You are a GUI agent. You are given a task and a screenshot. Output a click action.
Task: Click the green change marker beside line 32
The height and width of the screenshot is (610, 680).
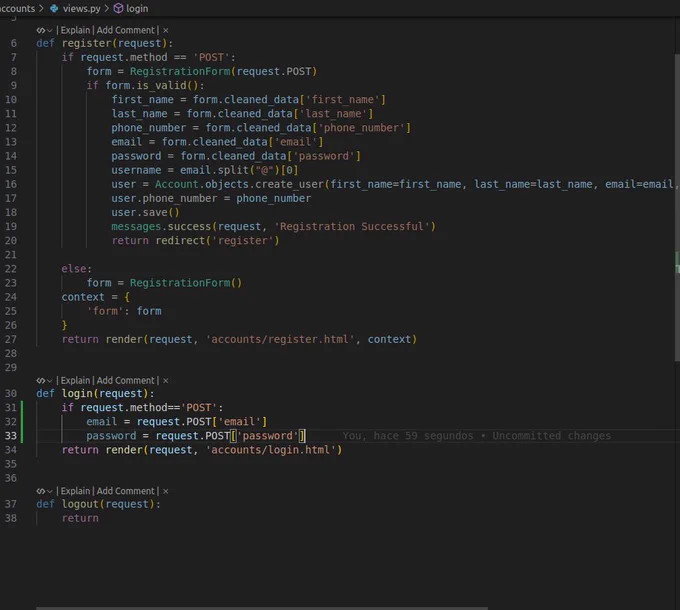(22, 421)
